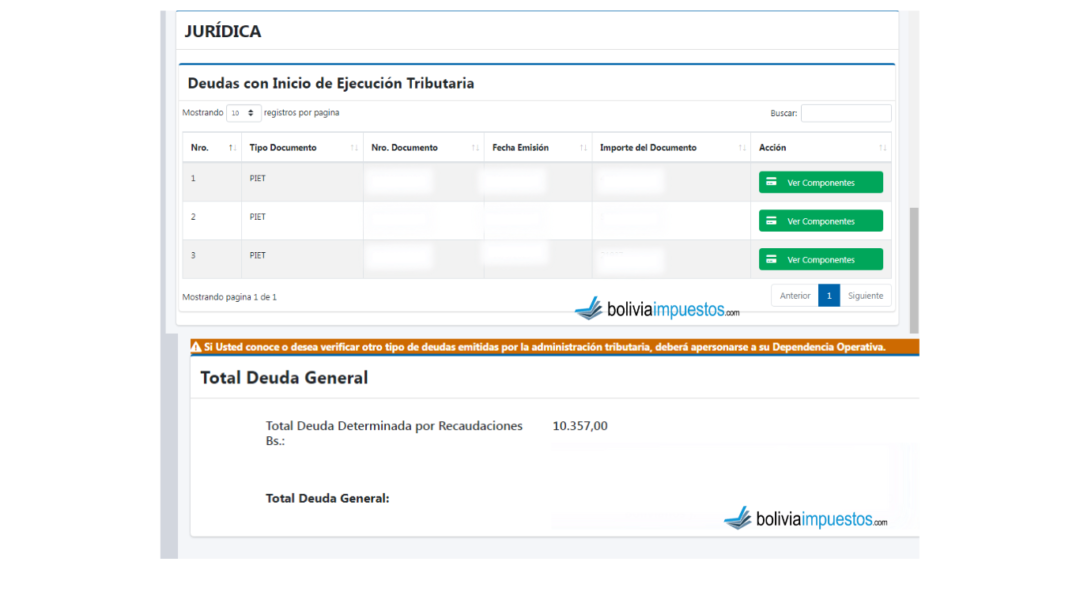The height and width of the screenshot is (607, 1080).
Task: Sort by Importe del Documento arrows
Action: click(742, 148)
